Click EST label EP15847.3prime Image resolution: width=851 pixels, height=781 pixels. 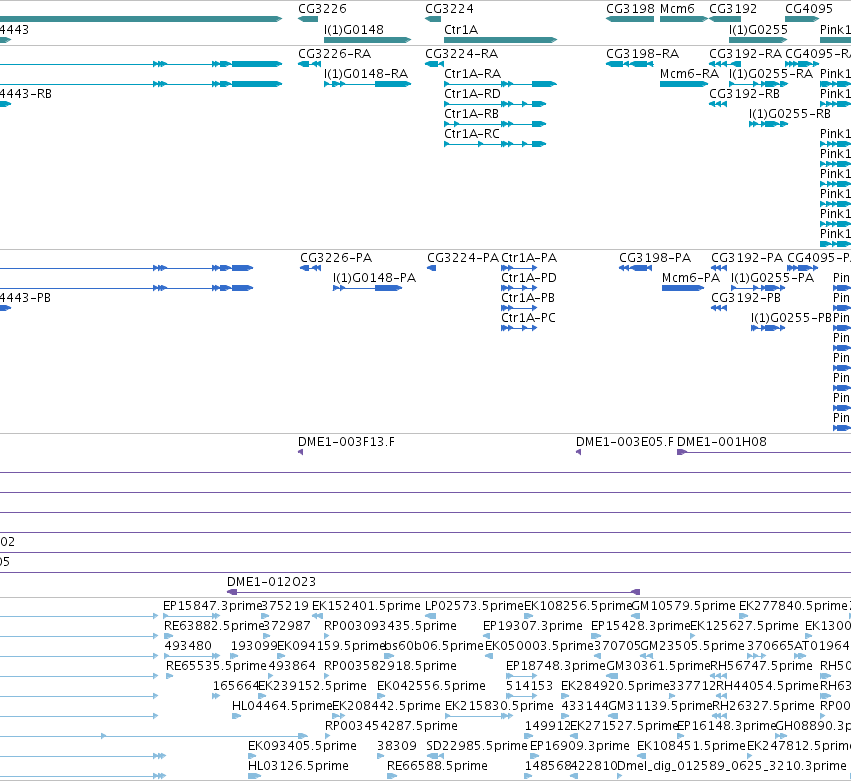pyautogui.click(x=213, y=606)
